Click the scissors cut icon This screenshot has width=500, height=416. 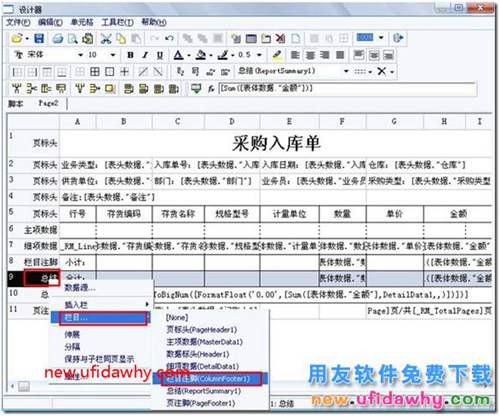106,39
